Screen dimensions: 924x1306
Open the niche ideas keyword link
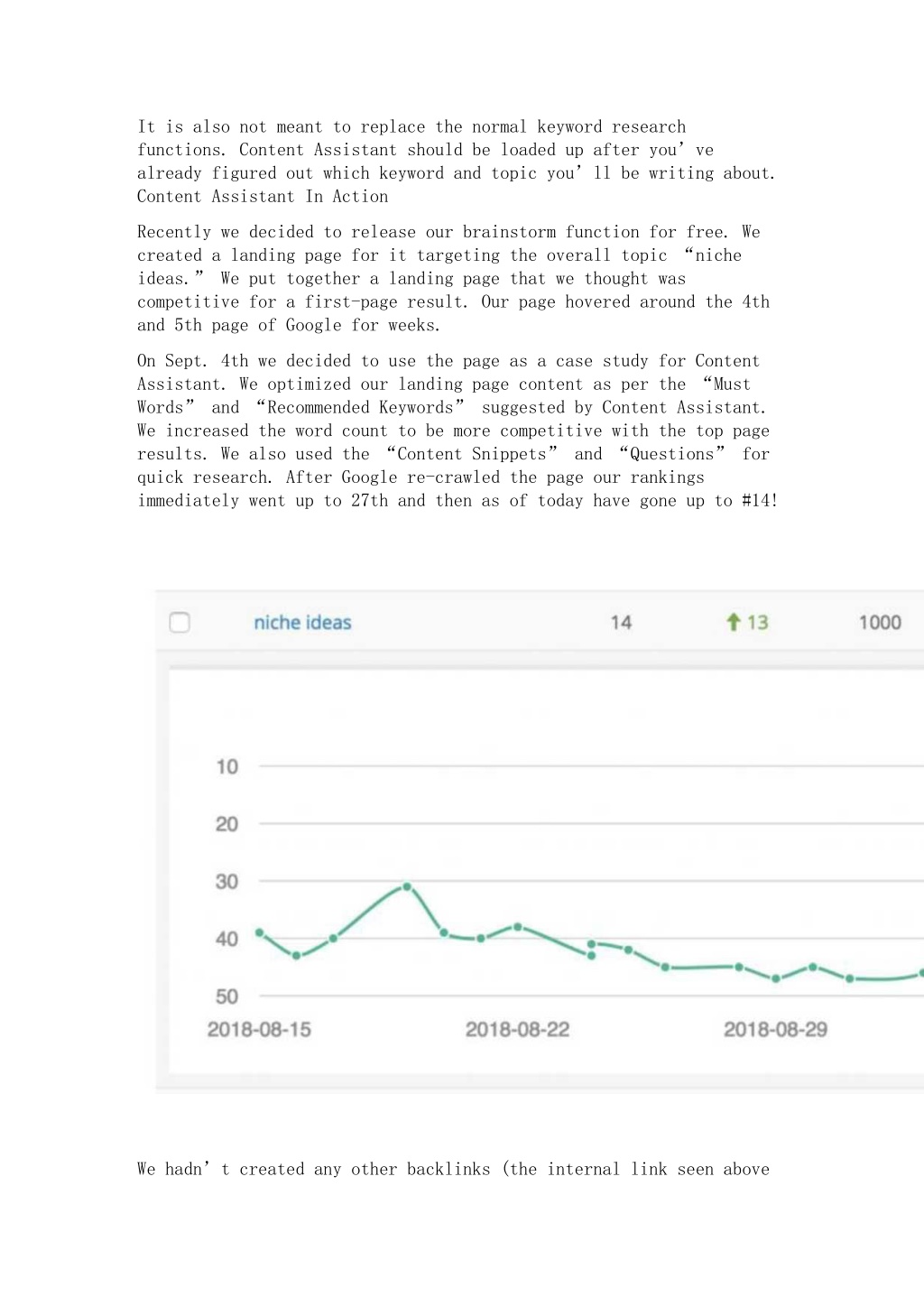302,622
